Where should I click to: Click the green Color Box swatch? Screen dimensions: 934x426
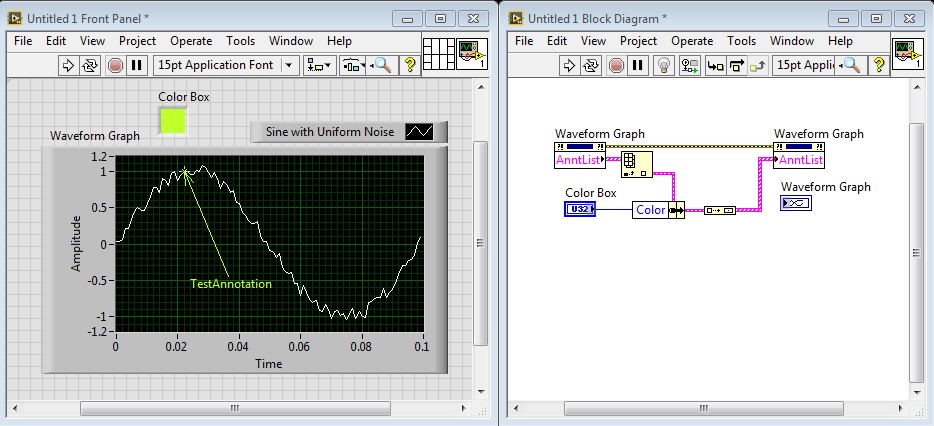[172, 120]
